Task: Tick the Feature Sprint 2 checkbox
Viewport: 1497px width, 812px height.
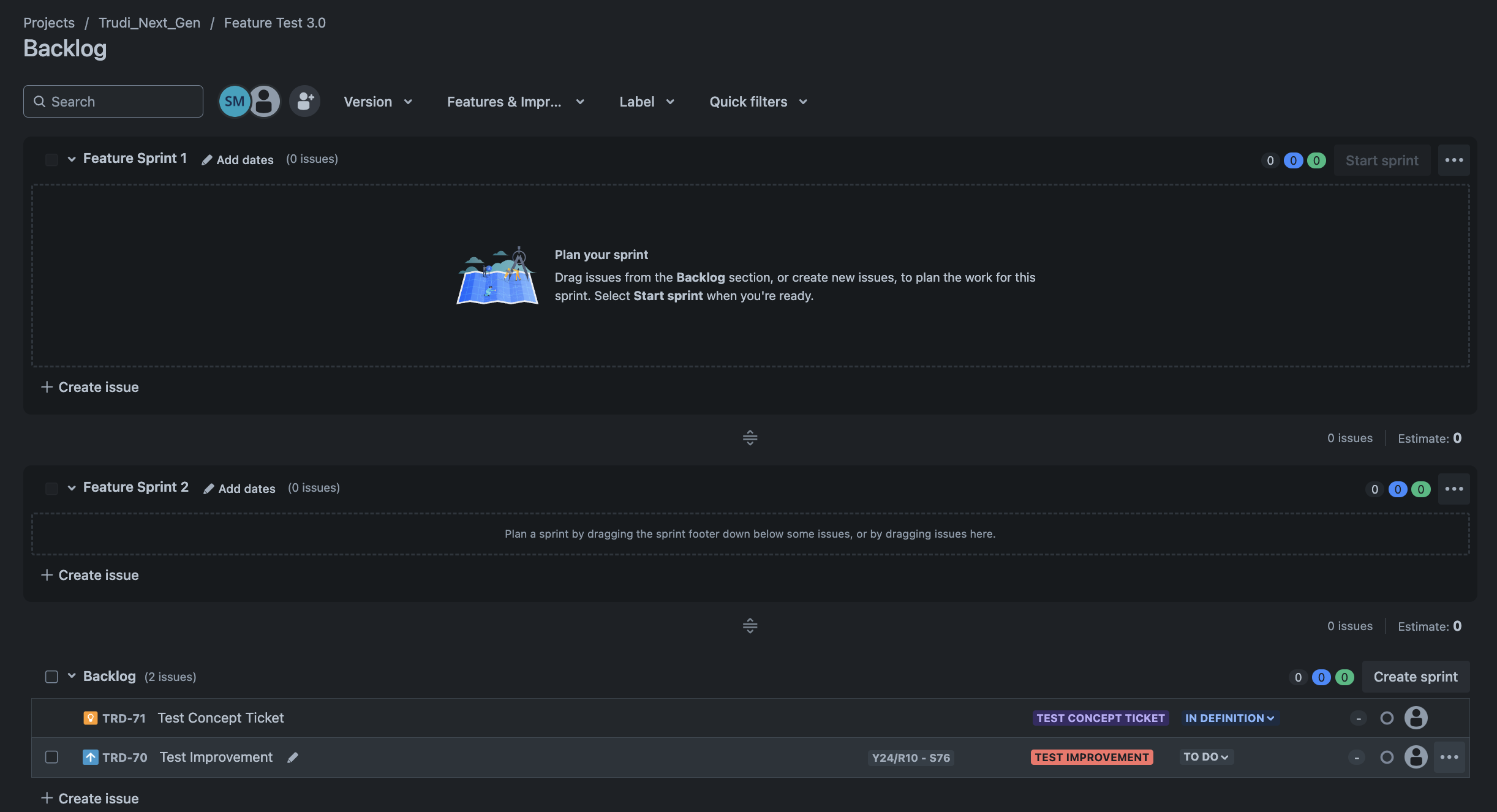Action: (x=51, y=489)
